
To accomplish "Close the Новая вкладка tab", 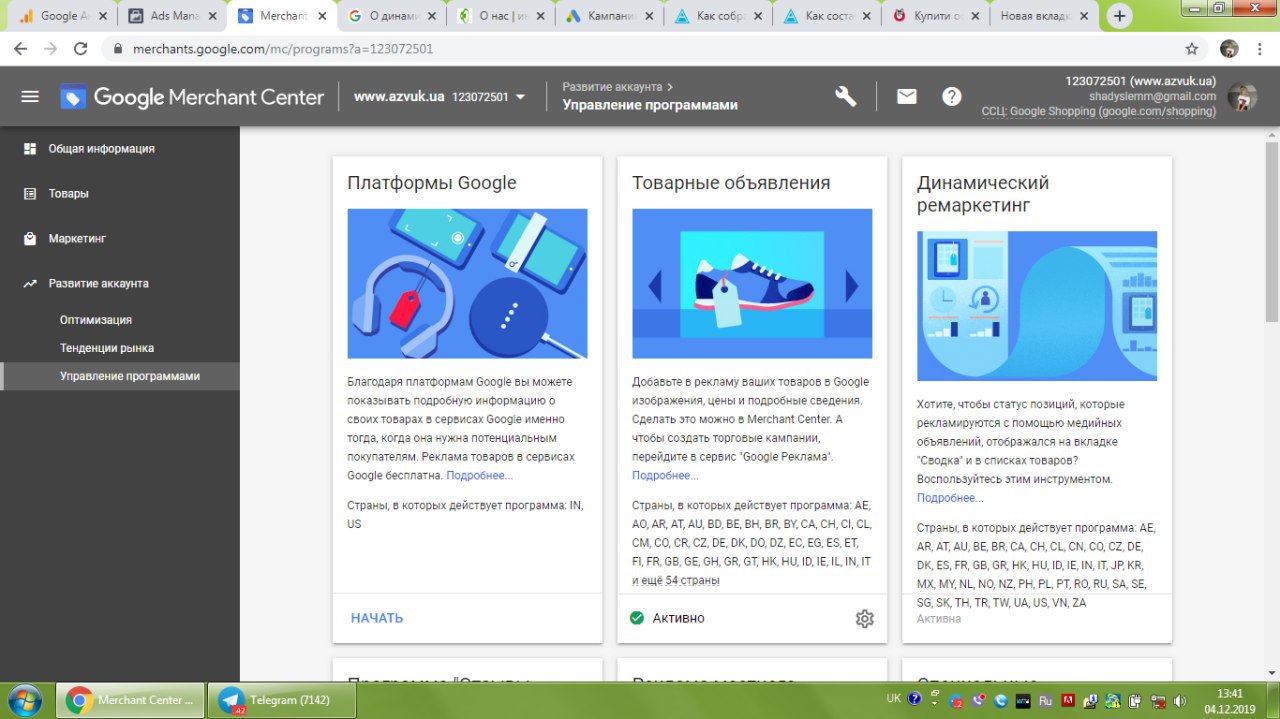I will pyautogui.click(x=1084, y=16).
